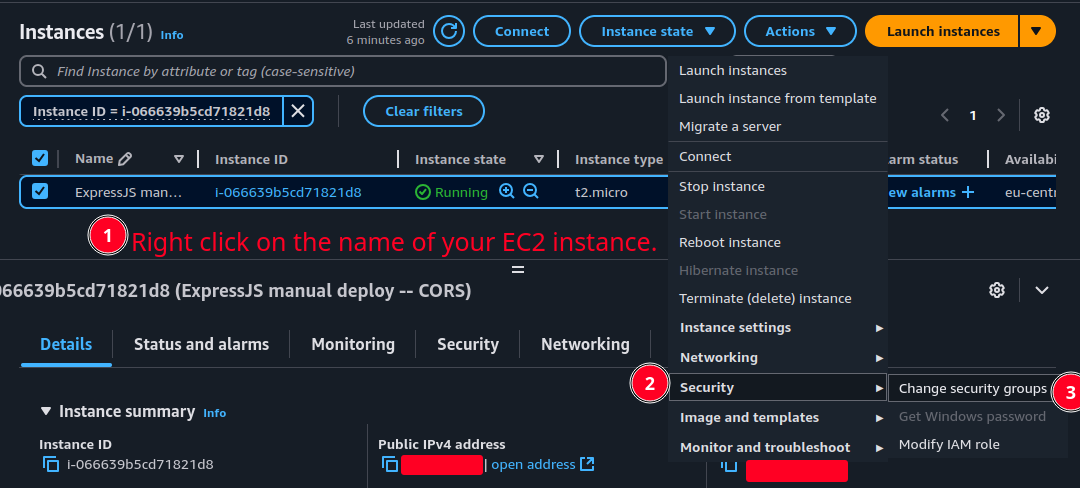
Task: Click zoom-out icon next to Running state
Action: pyautogui.click(x=530, y=191)
